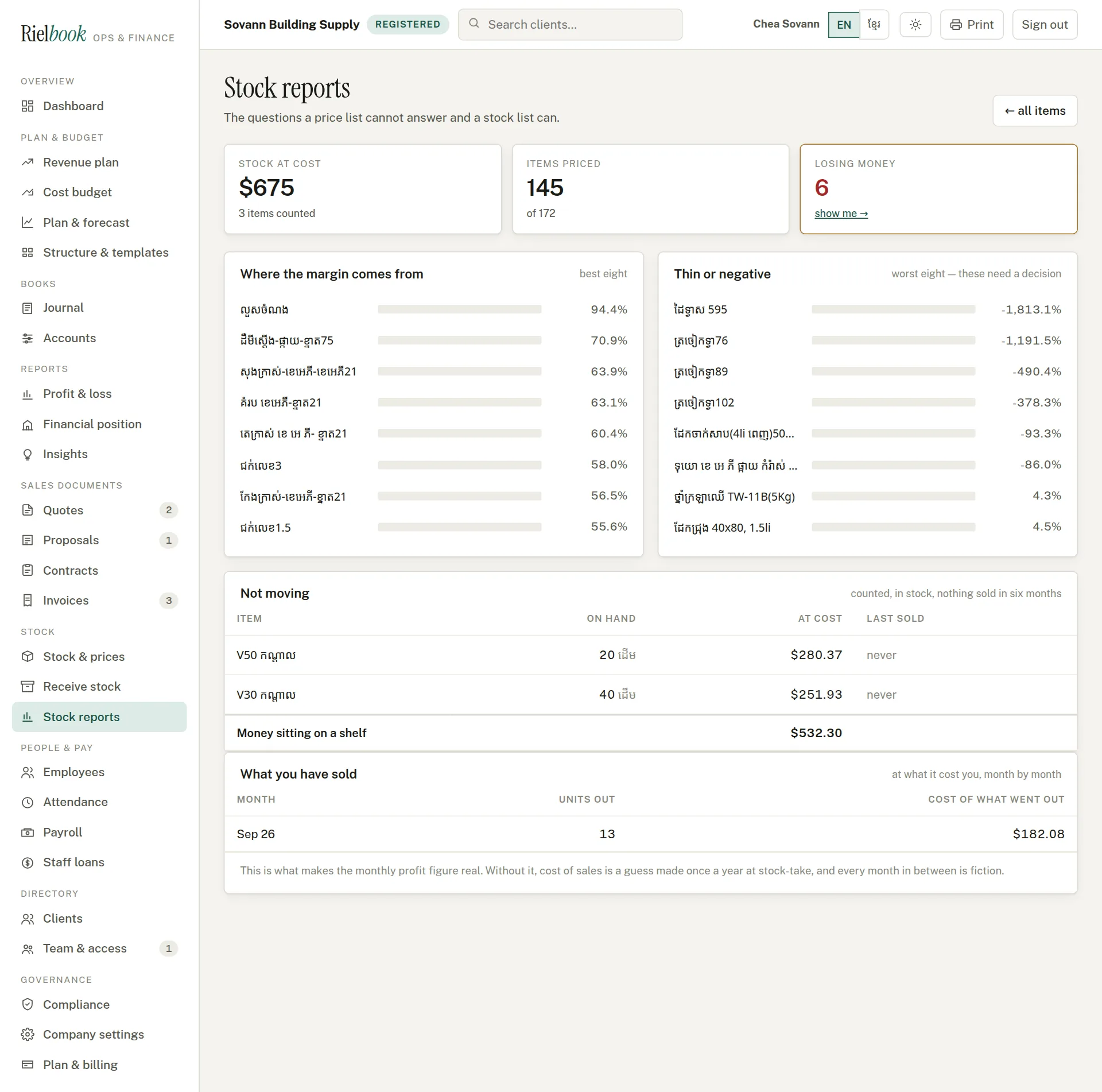
Task: Click the Profit & loss bar chart icon
Action: [x=28, y=394]
